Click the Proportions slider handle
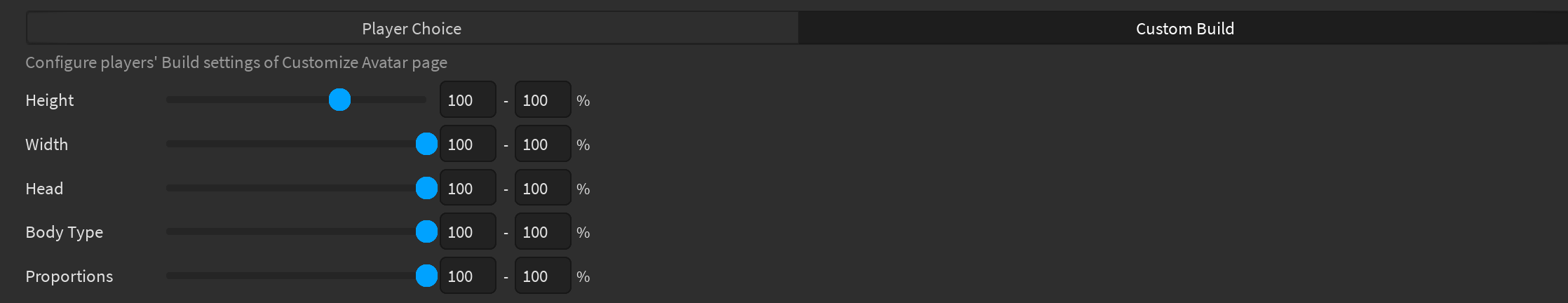This screenshot has width=1568, height=303. (426, 276)
